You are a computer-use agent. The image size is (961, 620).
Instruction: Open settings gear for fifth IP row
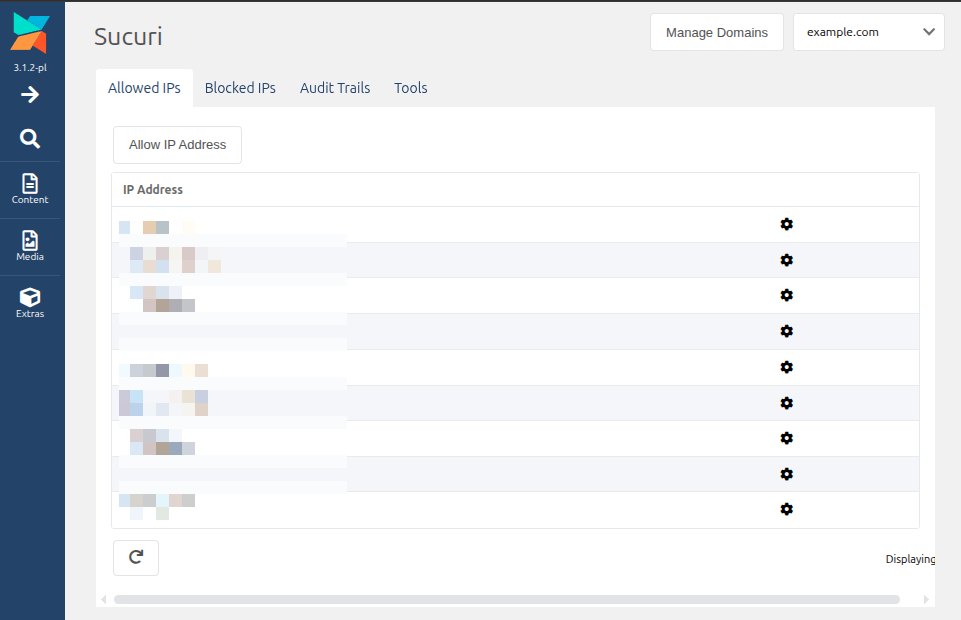786,367
